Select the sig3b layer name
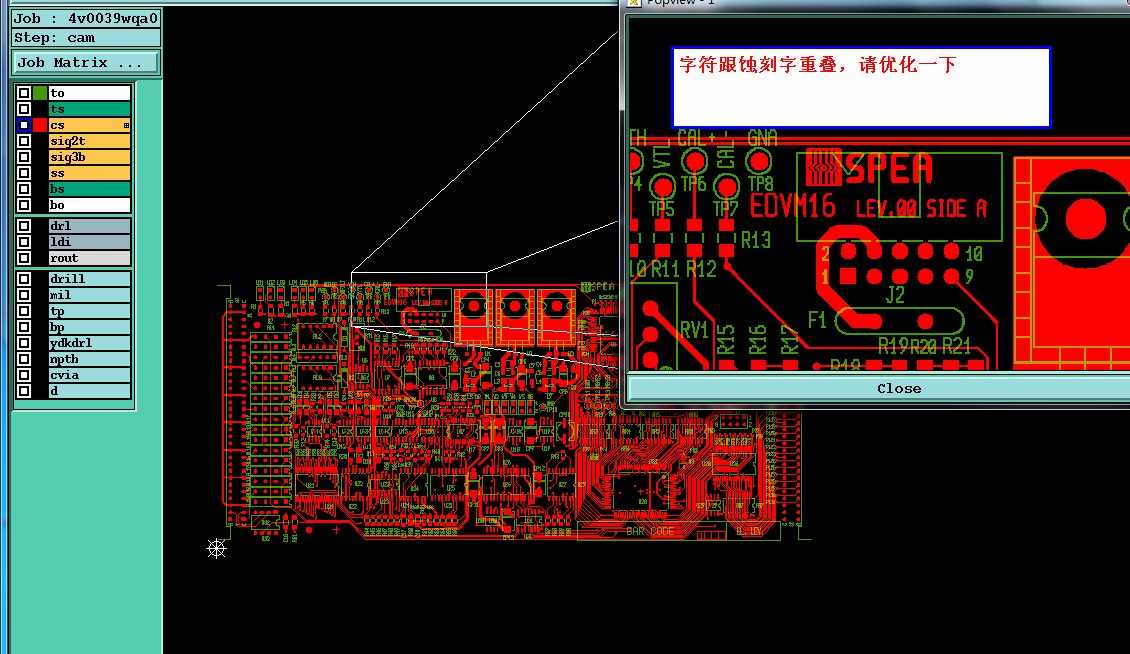This screenshot has height=654, width=1130. (x=89, y=157)
